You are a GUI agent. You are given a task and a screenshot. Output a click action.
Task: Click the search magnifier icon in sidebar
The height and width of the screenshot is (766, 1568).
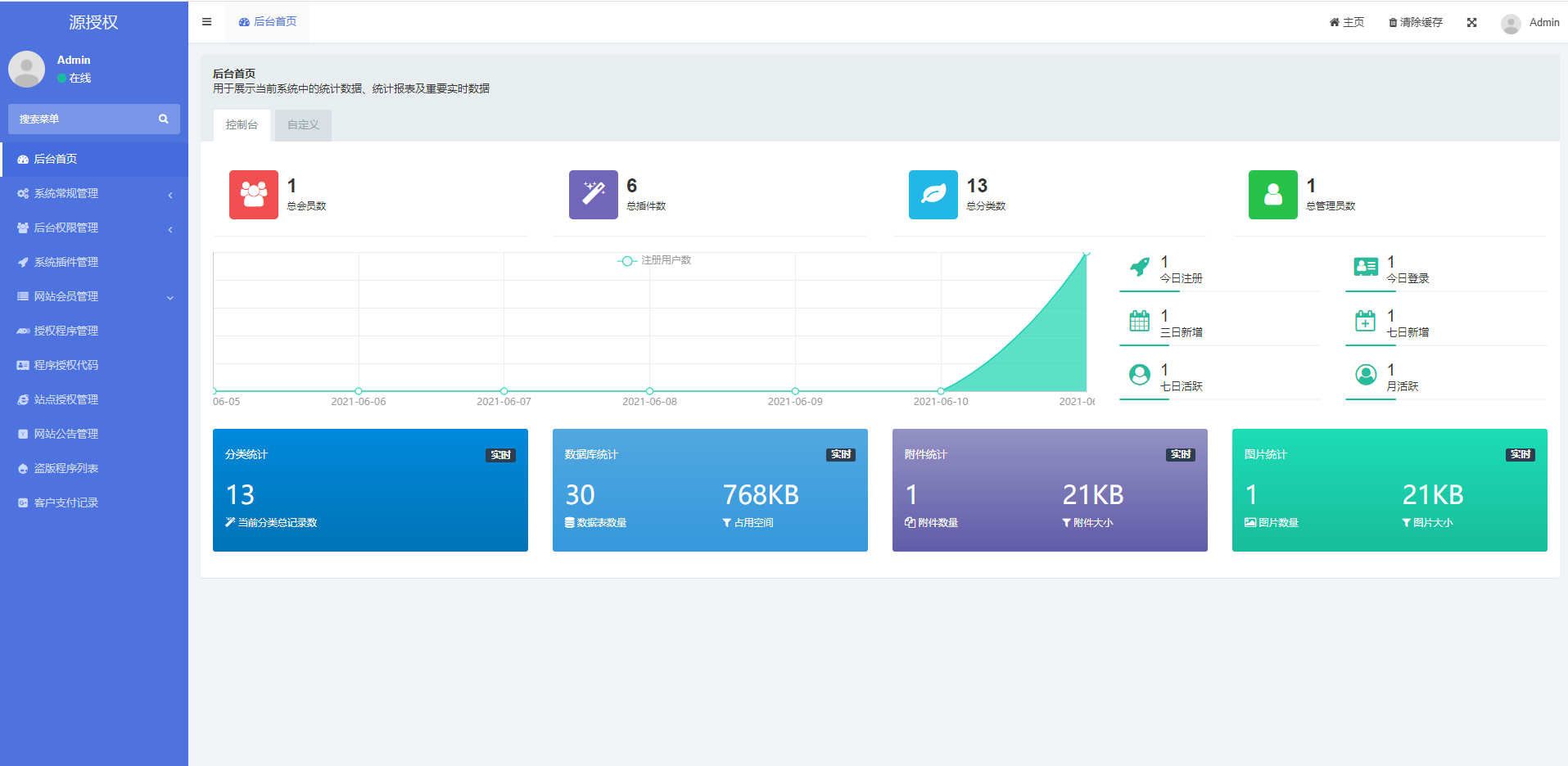click(x=164, y=119)
